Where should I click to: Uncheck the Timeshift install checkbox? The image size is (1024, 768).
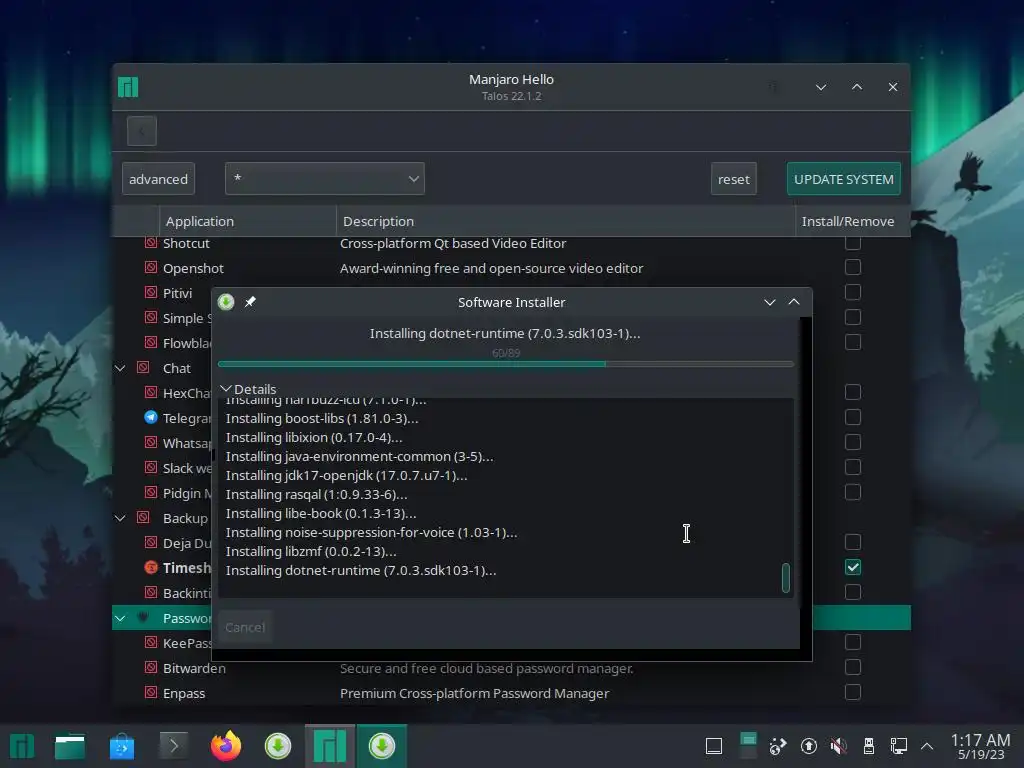coord(852,567)
